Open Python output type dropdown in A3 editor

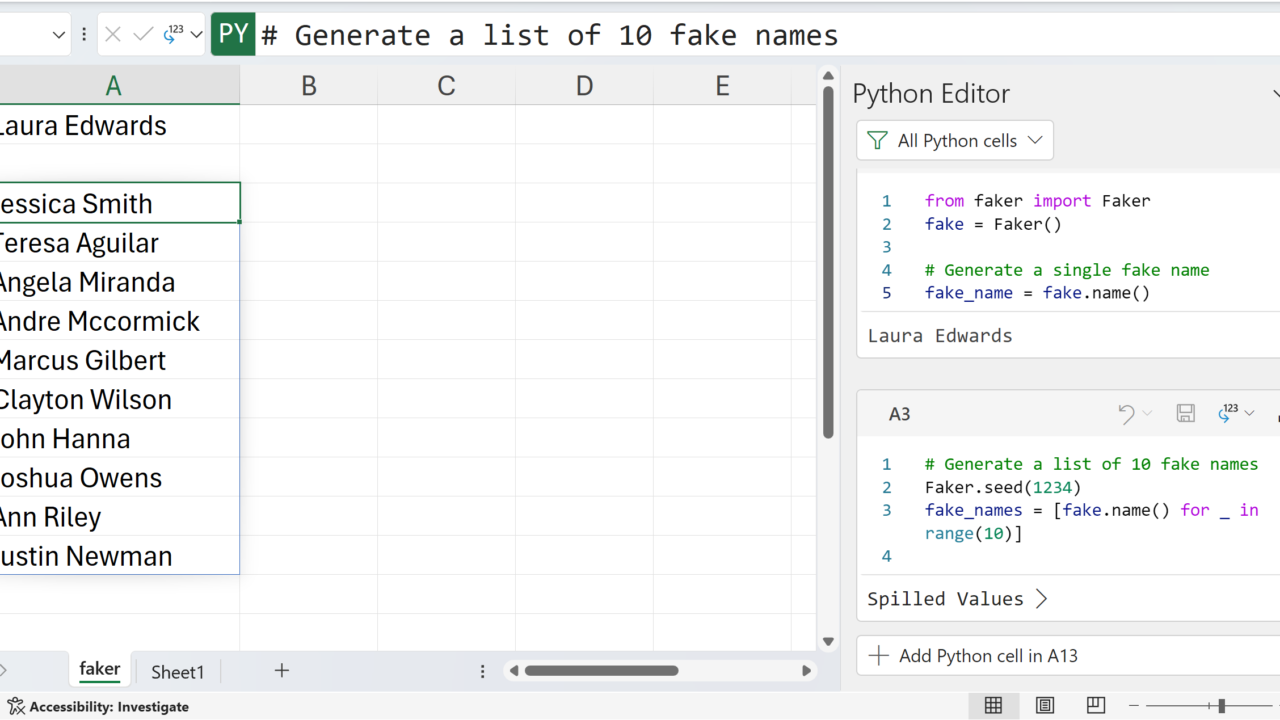click(1236, 414)
